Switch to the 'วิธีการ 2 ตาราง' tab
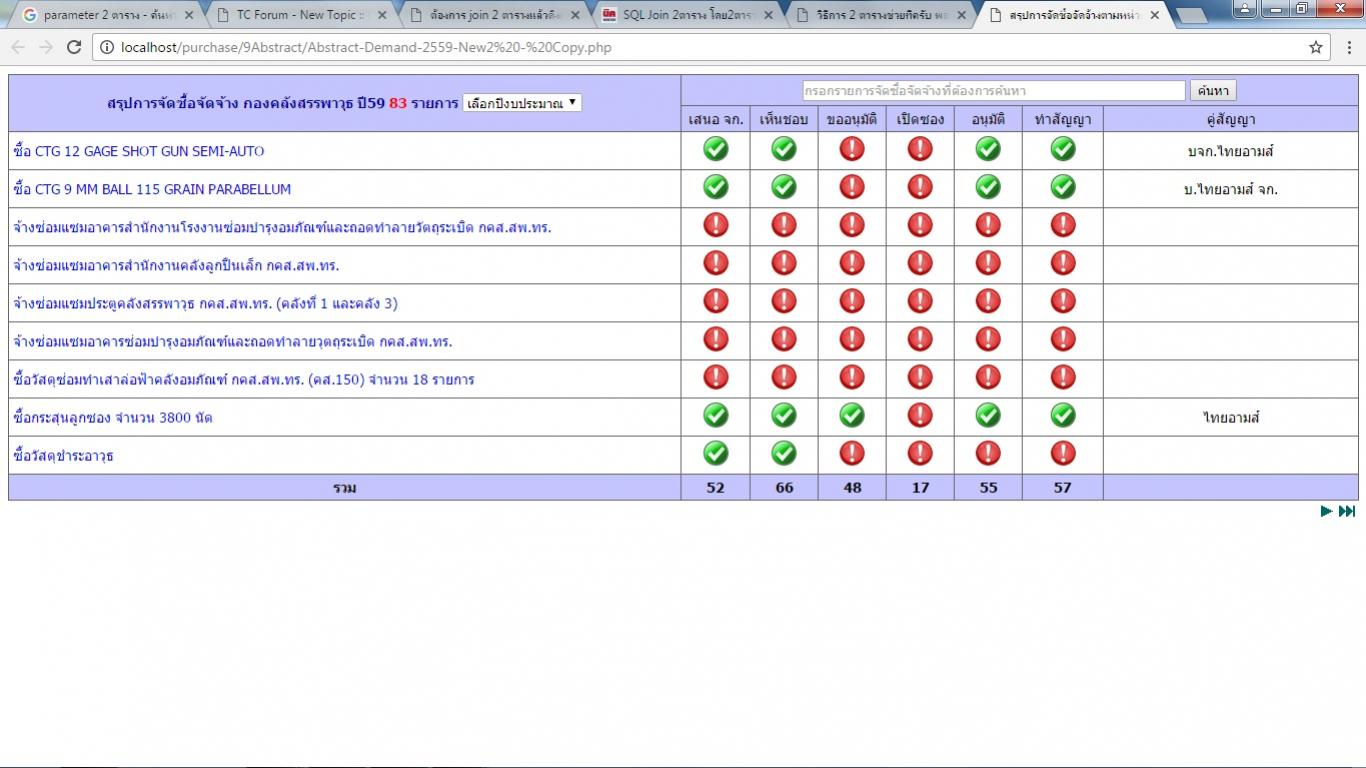 coord(883,15)
